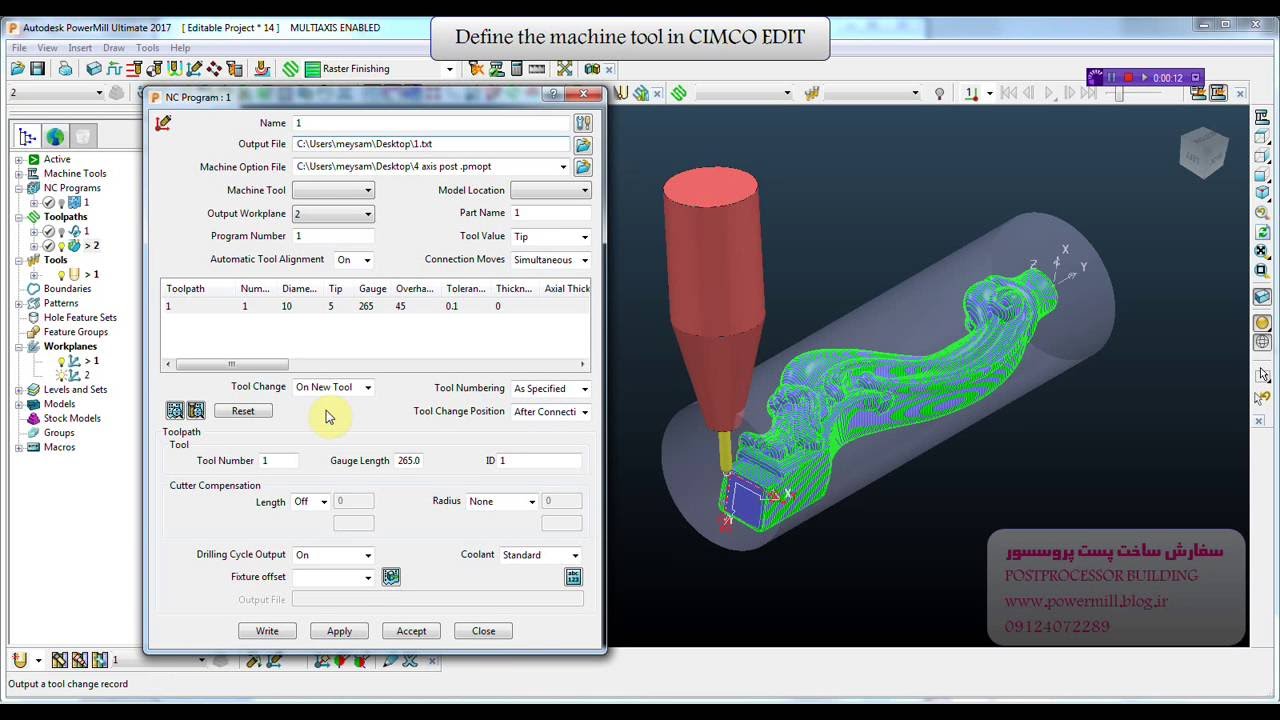Open the Draw menu
Screen dimensions: 1280x720
point(114,48)
